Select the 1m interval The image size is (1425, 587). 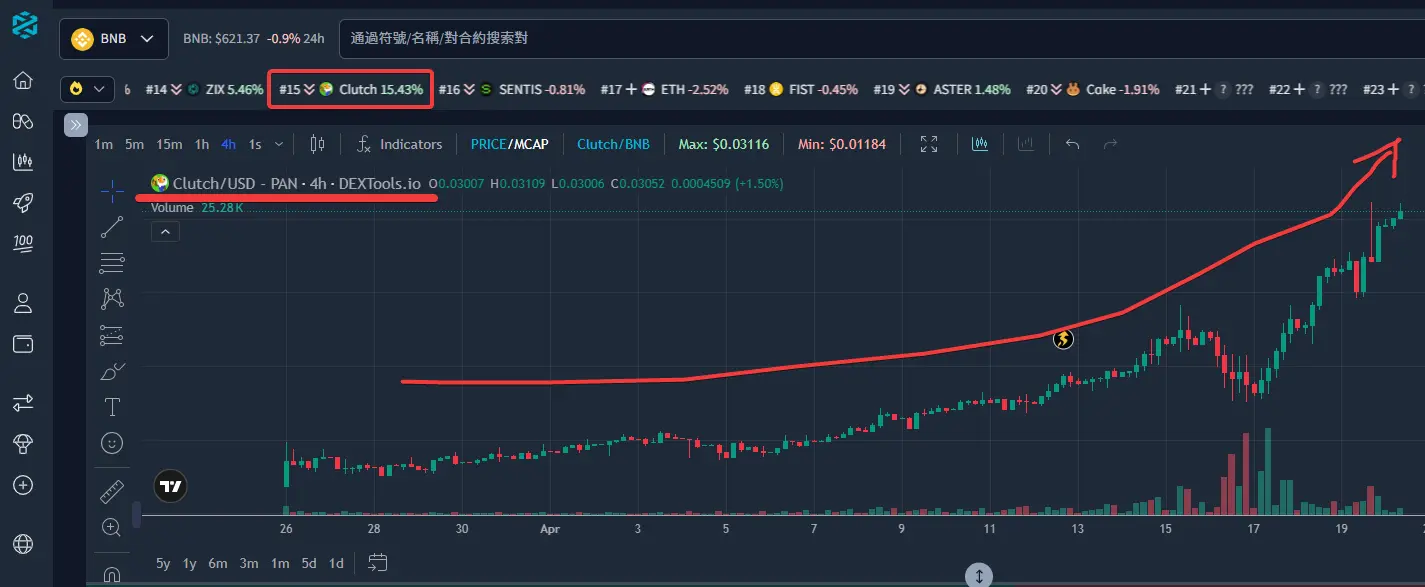pyautogui.click(x=103, y=144)
